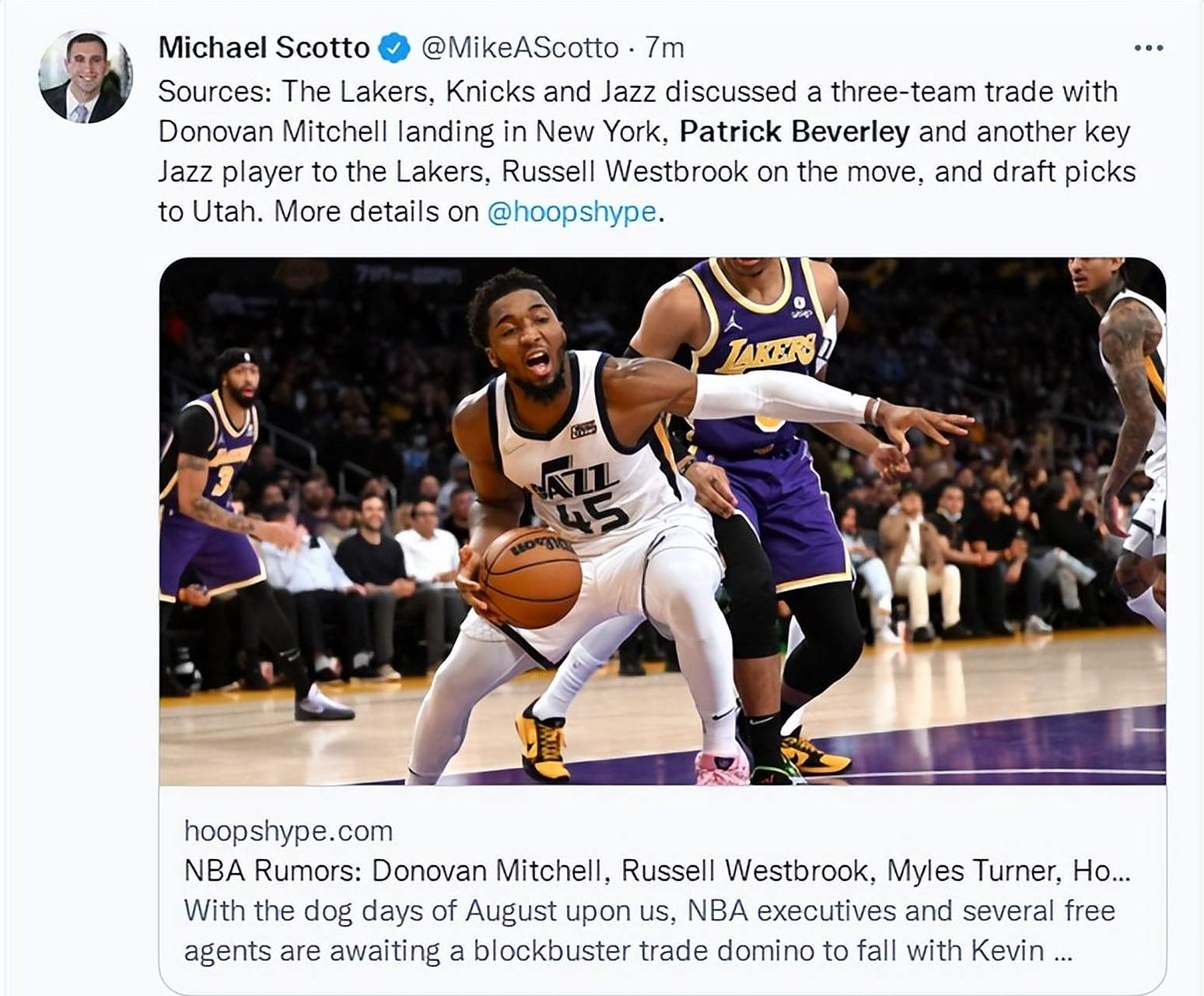The height and width of the screenshot is (996, 1204).
Task: Open the @MikeAScotto handle
Action: click(520, 48)
